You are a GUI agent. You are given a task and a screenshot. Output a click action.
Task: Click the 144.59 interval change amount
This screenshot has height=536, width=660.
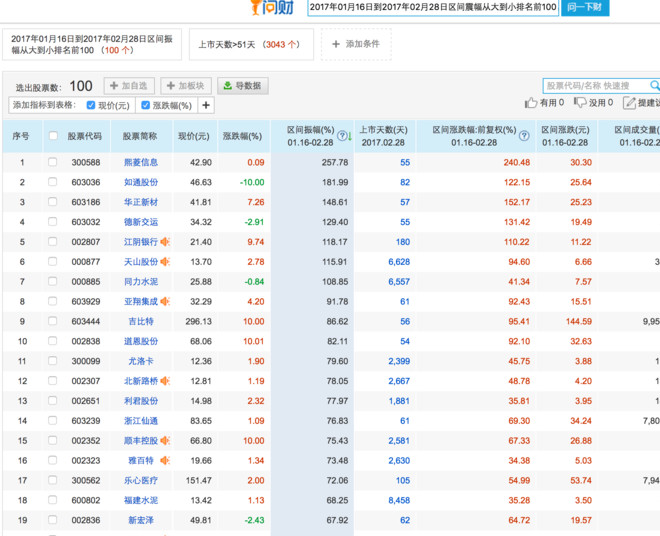tap(578, 321)
